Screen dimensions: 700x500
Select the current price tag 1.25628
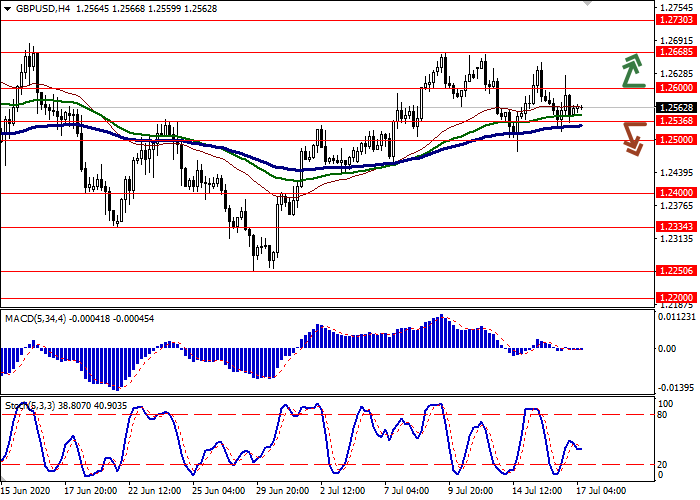pyautogui.click(x=677, y=107)
